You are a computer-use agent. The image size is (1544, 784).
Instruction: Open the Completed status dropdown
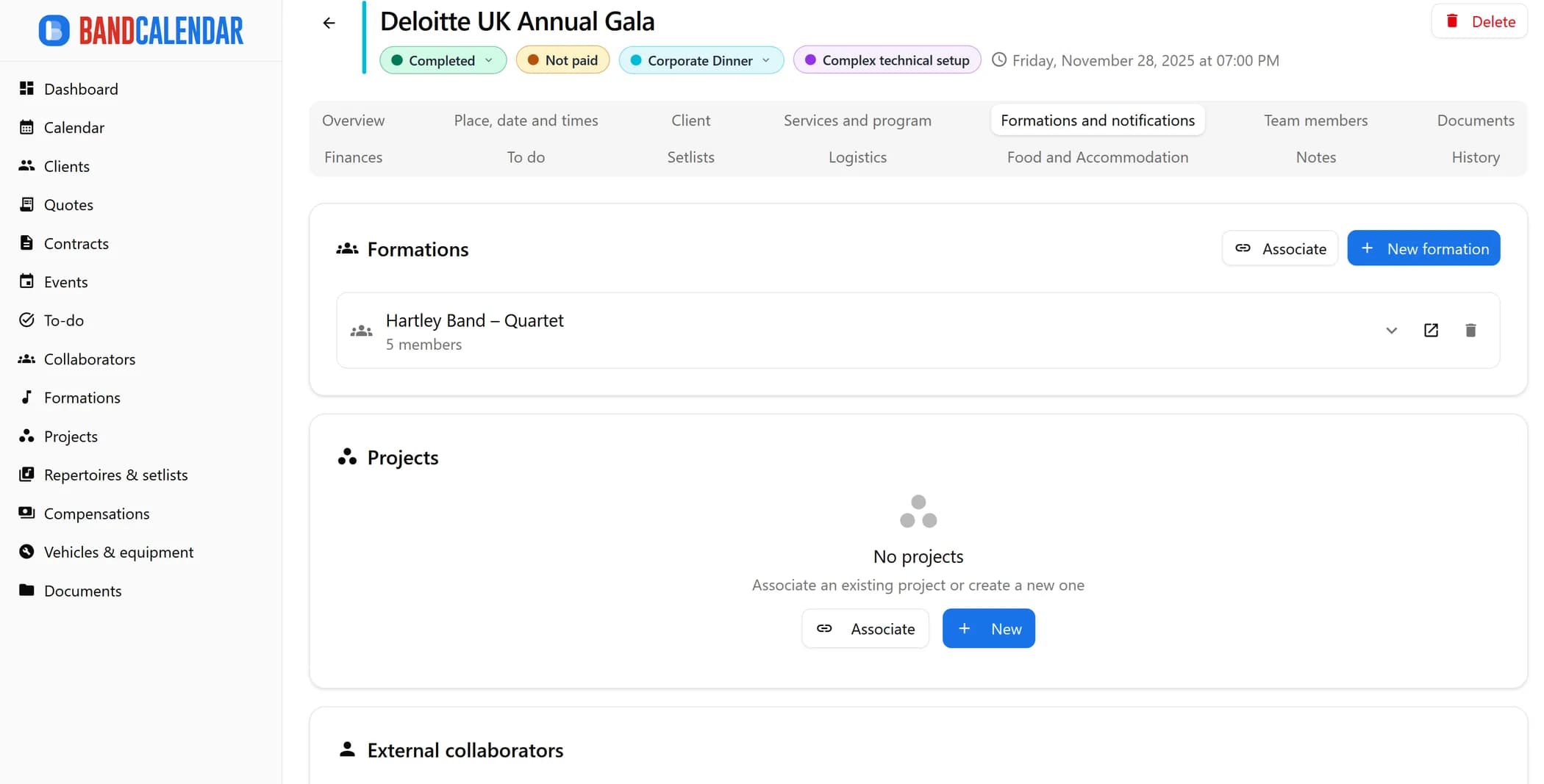point(443,60)
